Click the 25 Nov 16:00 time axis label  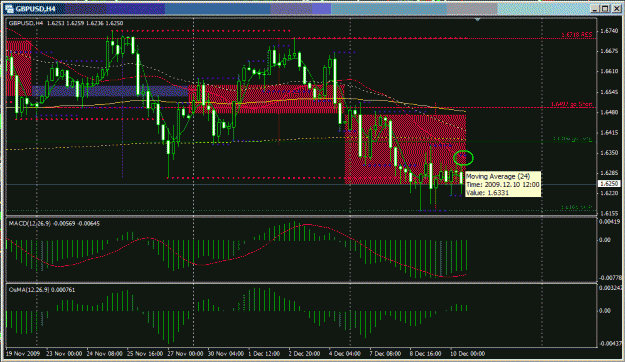coord(145,354)
